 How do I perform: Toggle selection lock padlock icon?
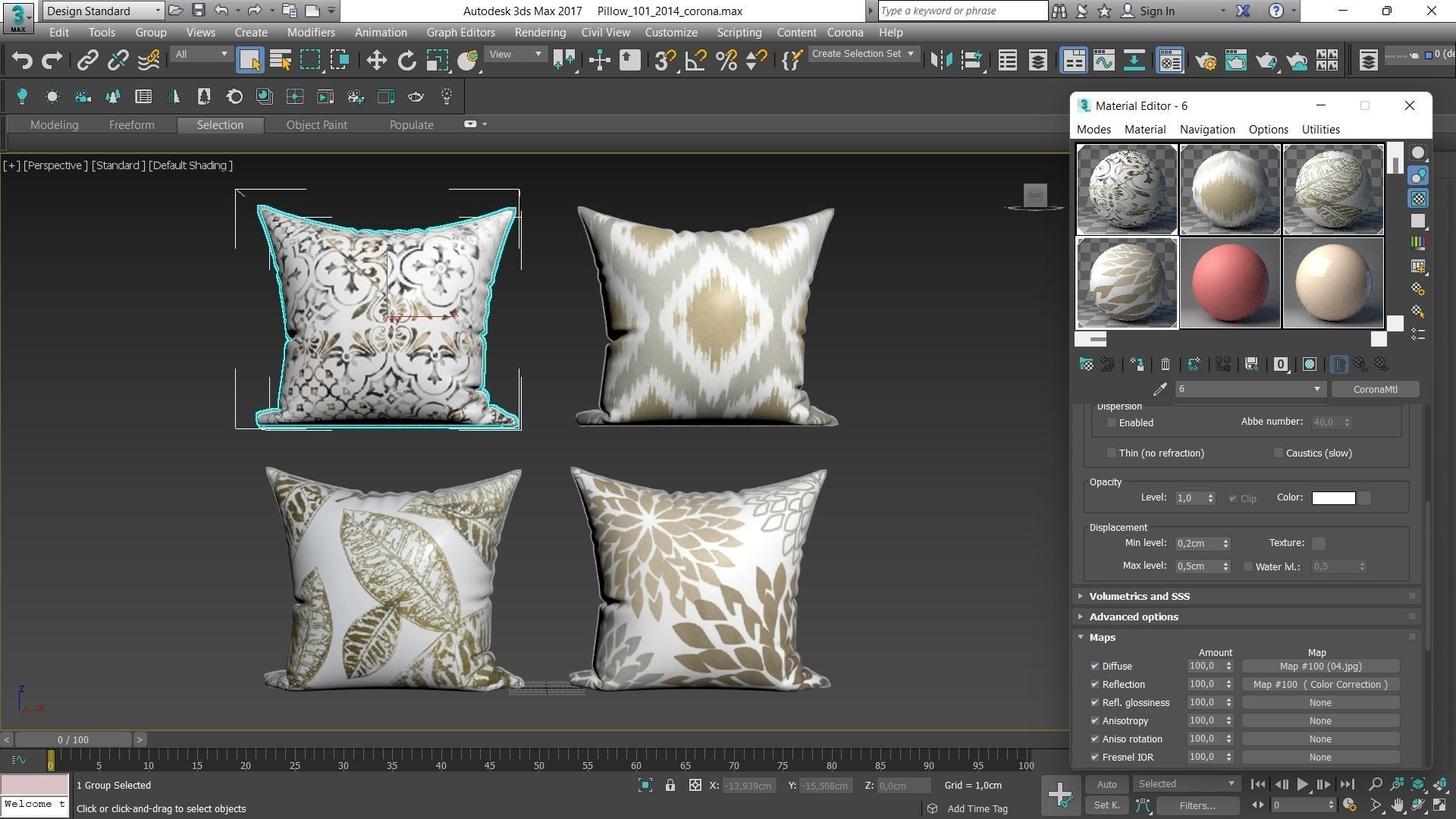coord(670,786)
